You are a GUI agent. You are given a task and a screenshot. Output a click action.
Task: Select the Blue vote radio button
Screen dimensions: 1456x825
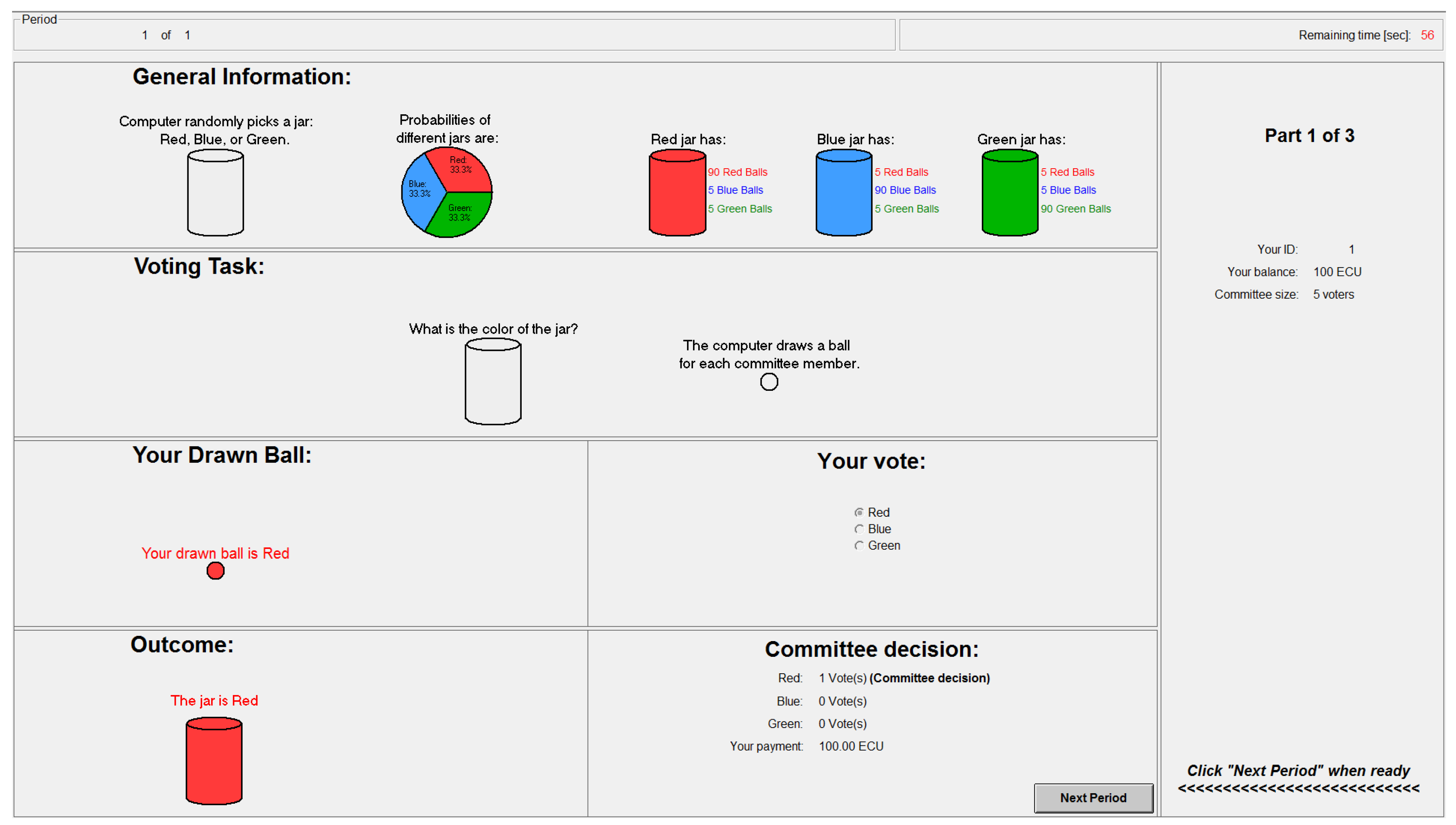click(x=859, y=529)
